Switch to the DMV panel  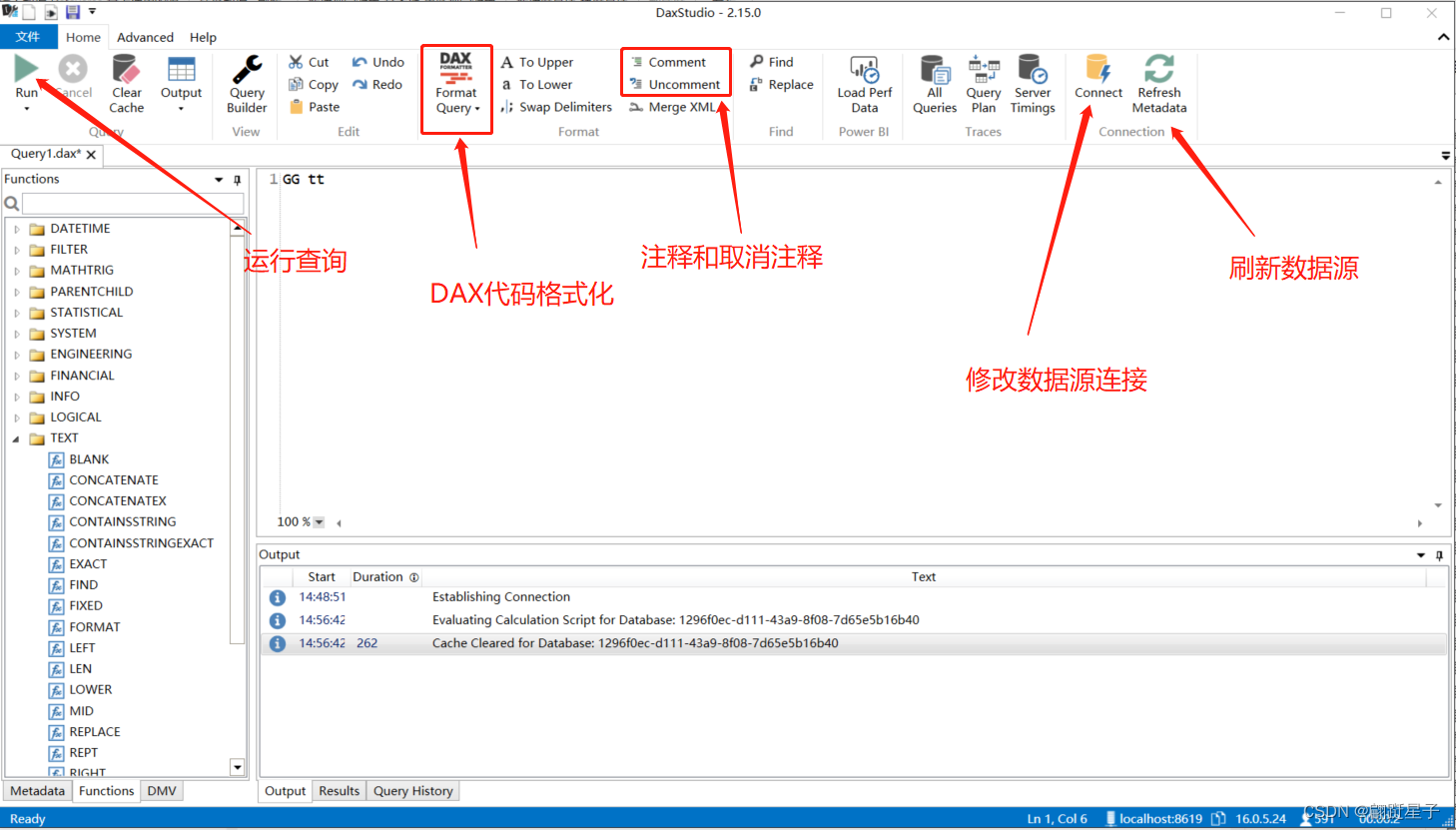point(162,790)
